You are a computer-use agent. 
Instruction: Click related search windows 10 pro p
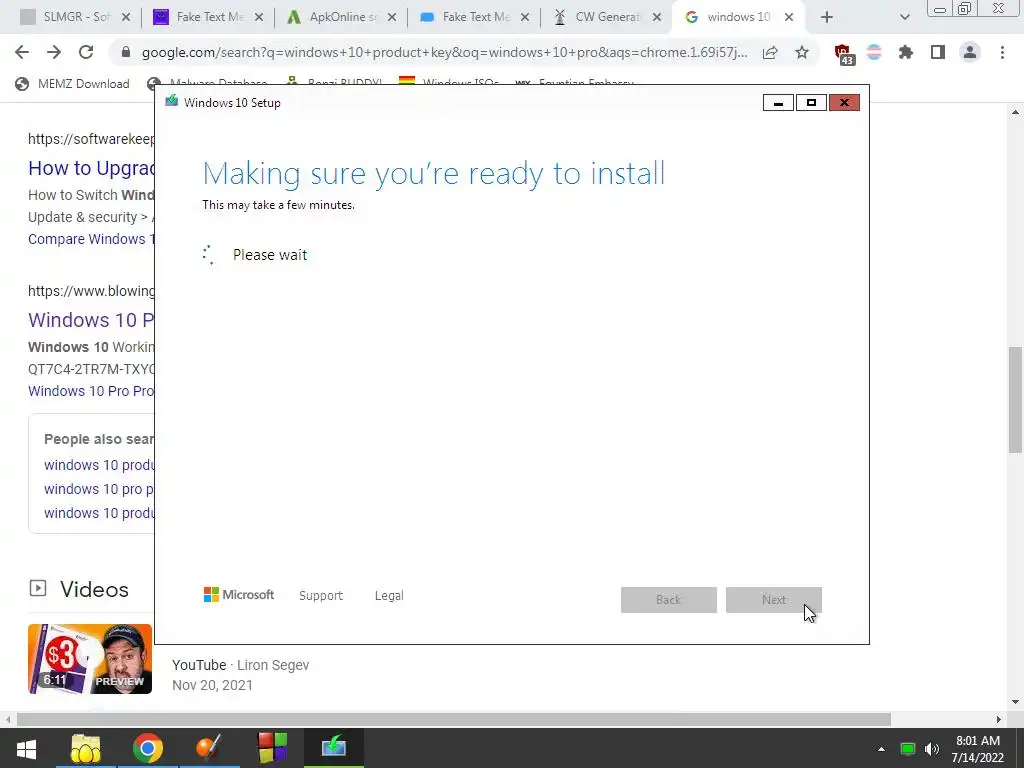pyautogui.click(x=99, y=489)
